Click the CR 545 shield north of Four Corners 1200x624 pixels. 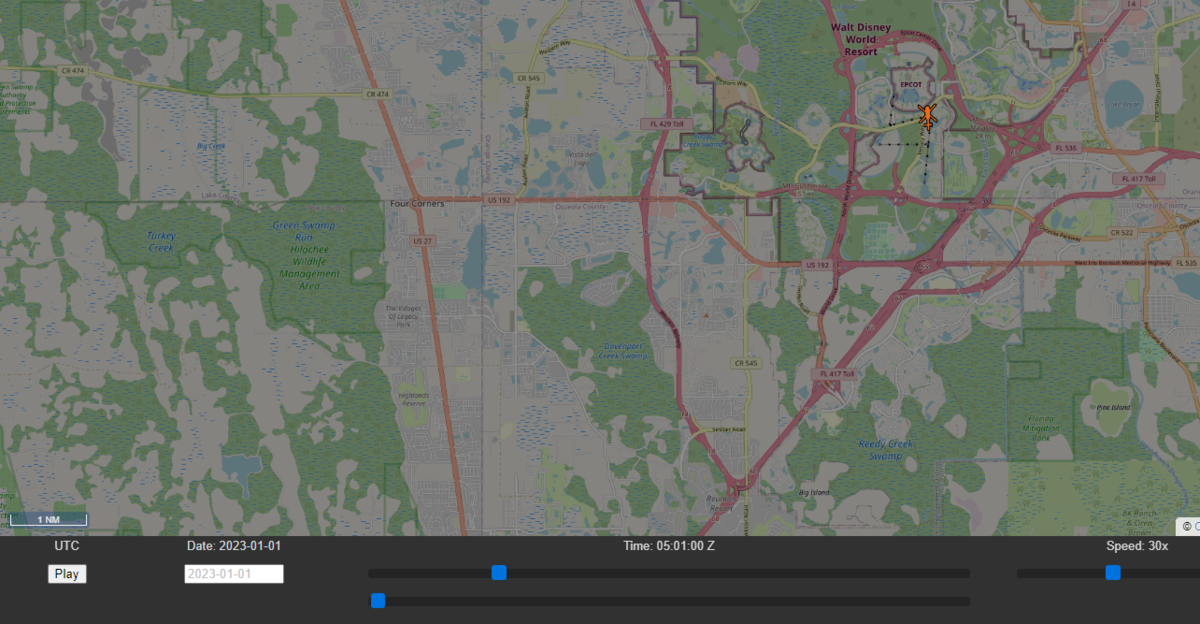tap(530, 78)
